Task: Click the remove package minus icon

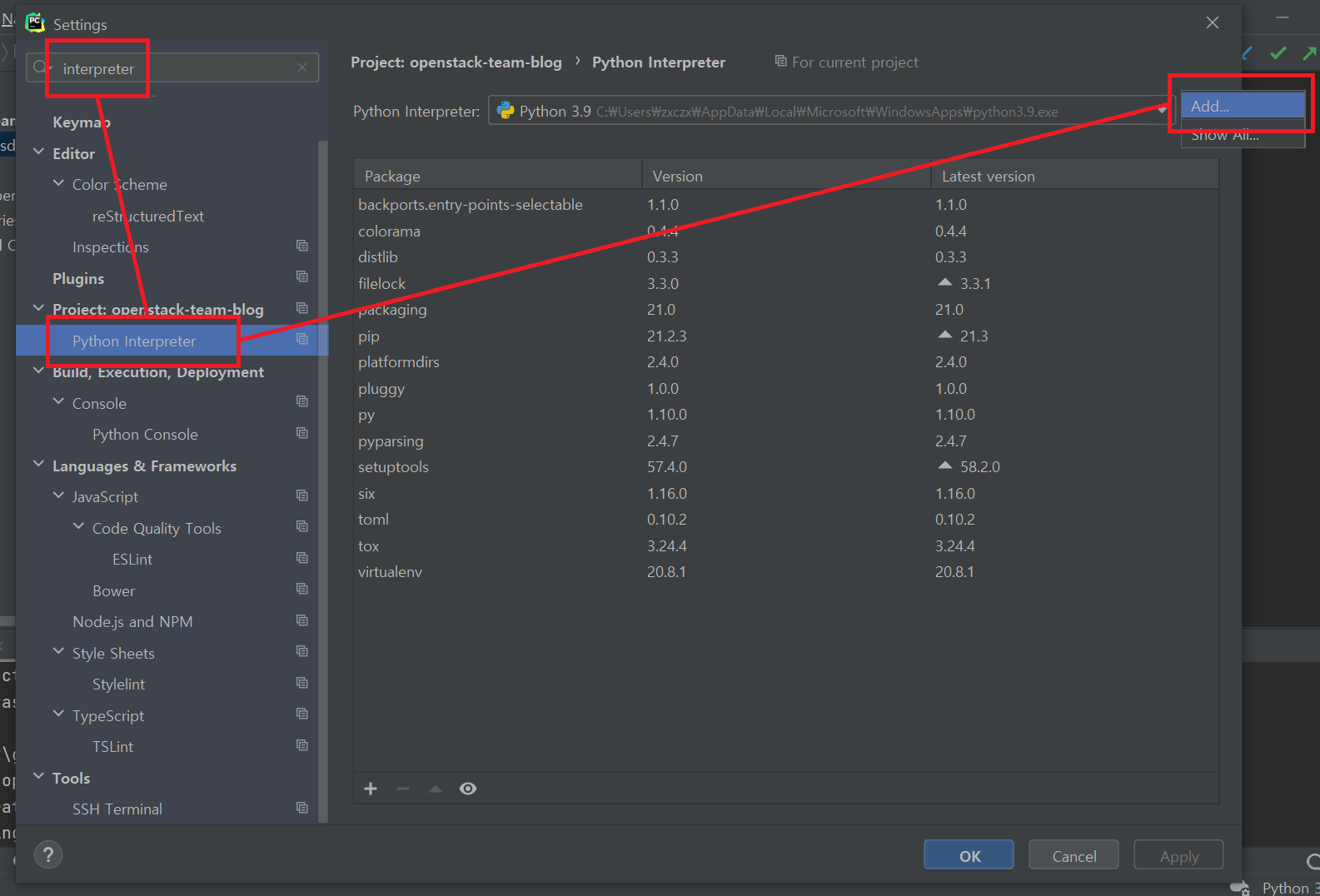Action: [403, 789]
